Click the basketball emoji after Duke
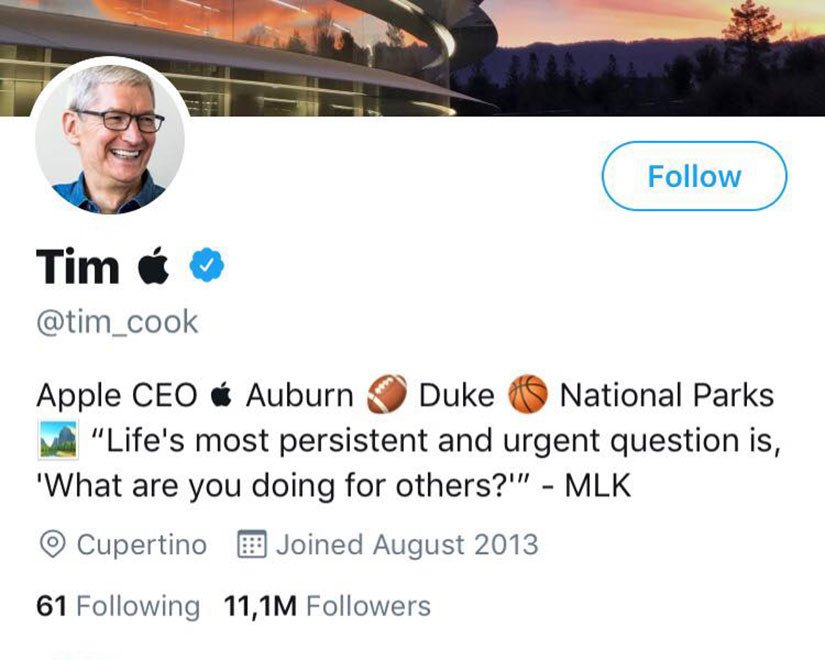Viewport: 825px width, 660px height. pyautogui.click(x=527, y=396)
